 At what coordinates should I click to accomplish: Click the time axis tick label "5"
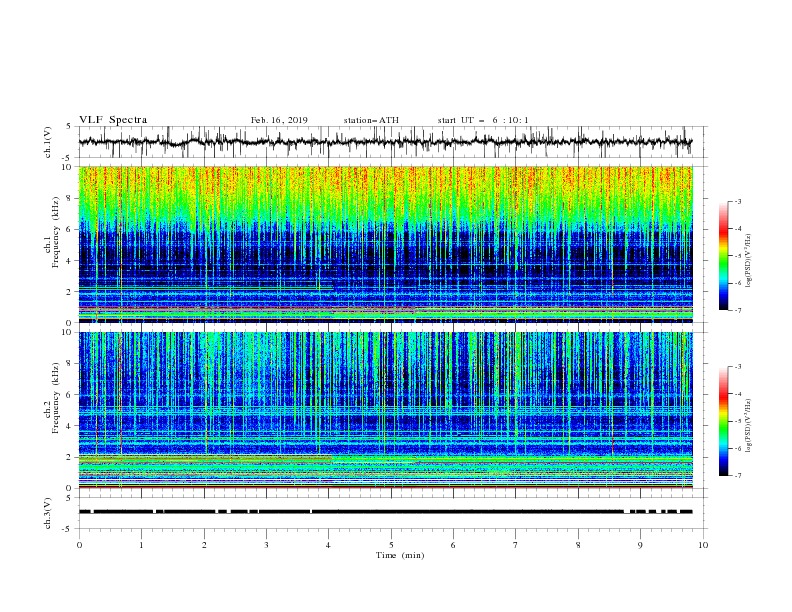[x=391, y=545]
